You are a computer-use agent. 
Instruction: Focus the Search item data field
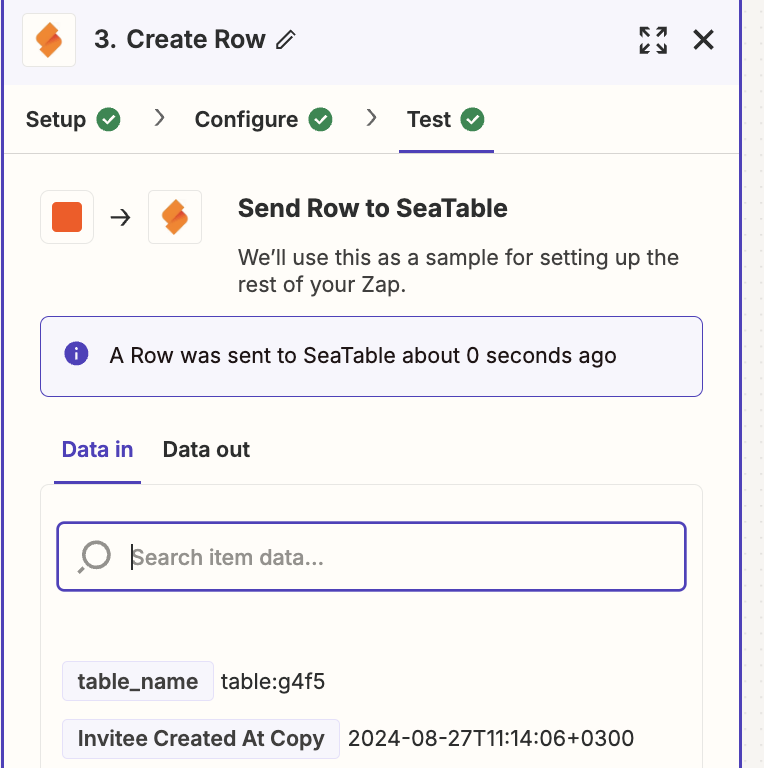click(371, 557)
